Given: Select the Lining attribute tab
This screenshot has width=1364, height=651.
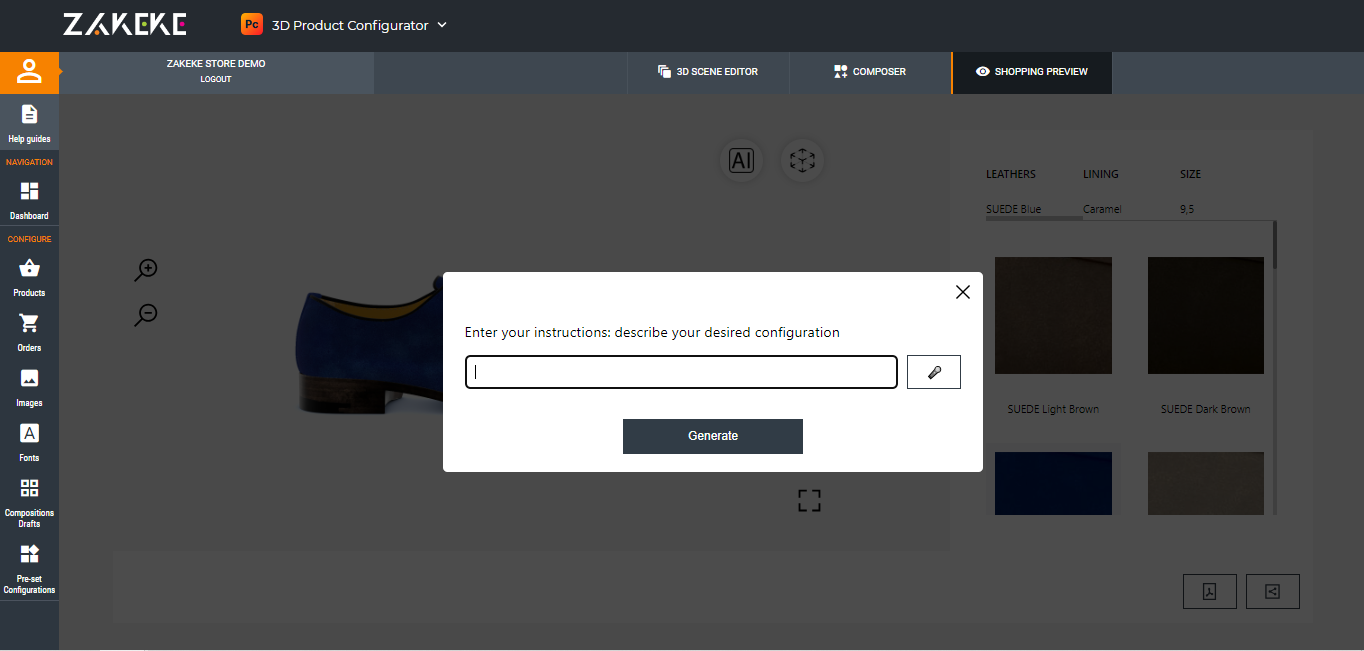Looking at the screenshot, I should (x=1101, y=174).
